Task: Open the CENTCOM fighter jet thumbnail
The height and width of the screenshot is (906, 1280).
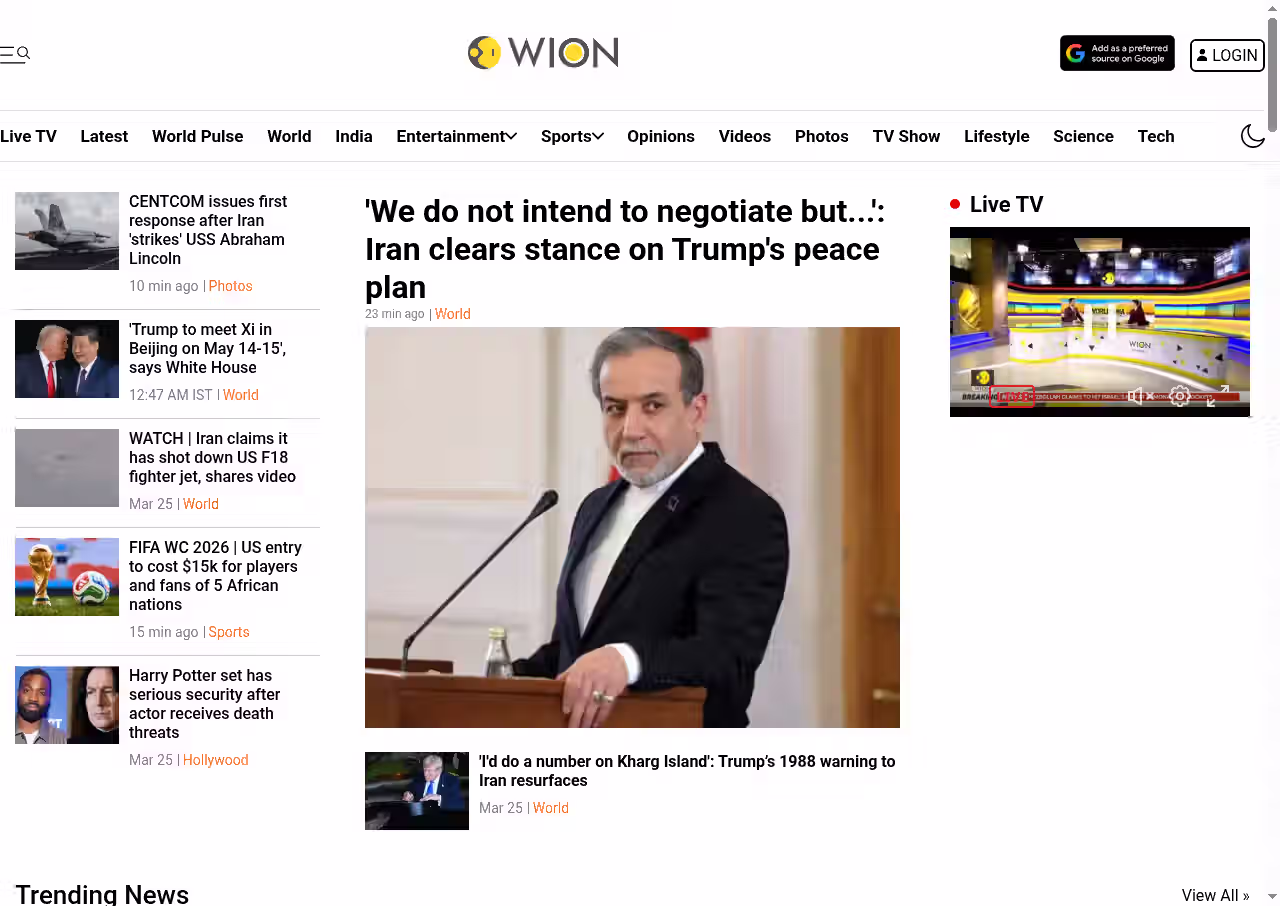Action: tap(67, 231)
